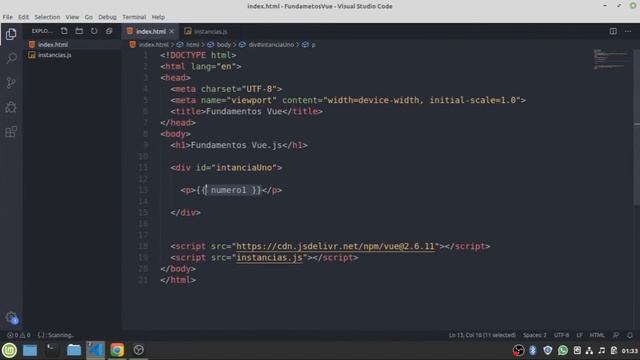Change the HTML language mode
The image size is (640, 360).
click(x=597, y=335)
